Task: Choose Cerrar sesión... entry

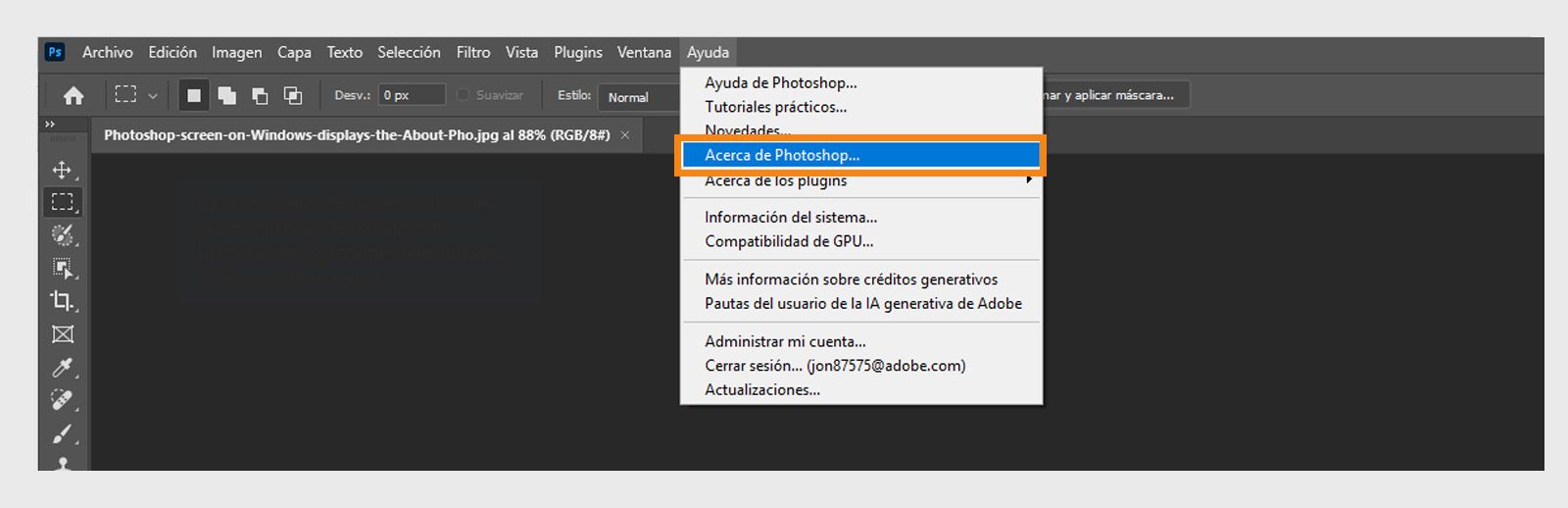Action: [860, 366]
